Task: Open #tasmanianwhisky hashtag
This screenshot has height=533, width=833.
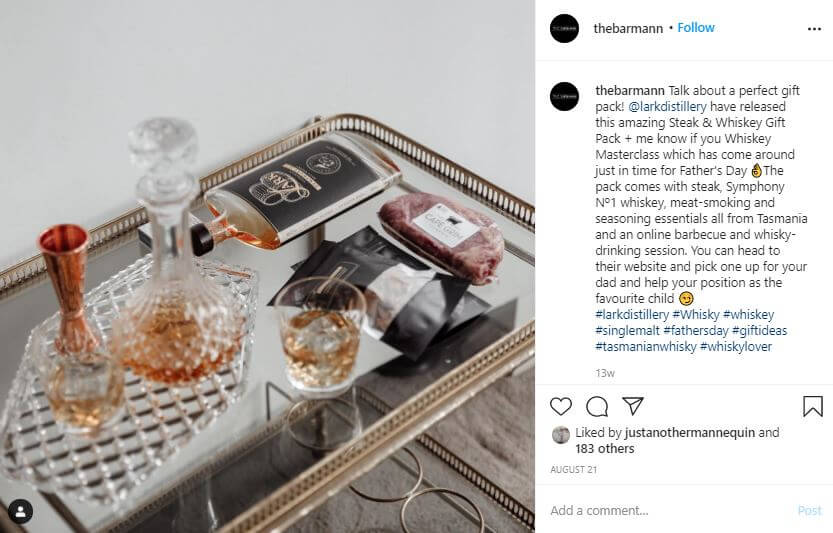Action: tap(645, 346)
